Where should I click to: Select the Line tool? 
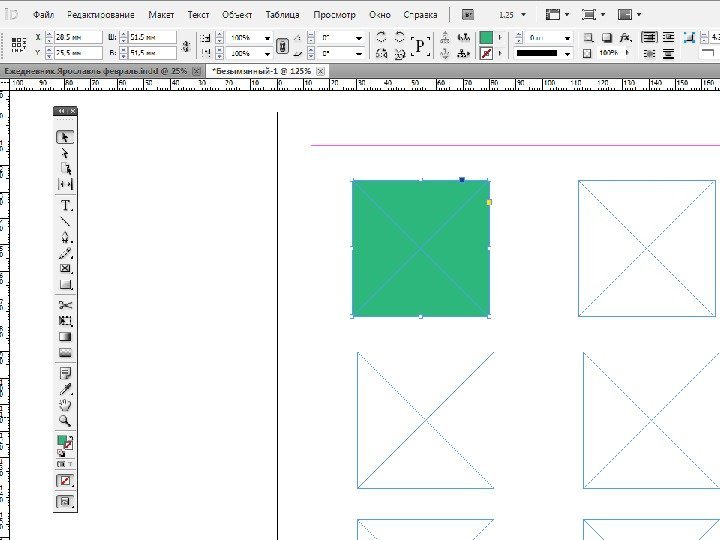tap(65, 221)
